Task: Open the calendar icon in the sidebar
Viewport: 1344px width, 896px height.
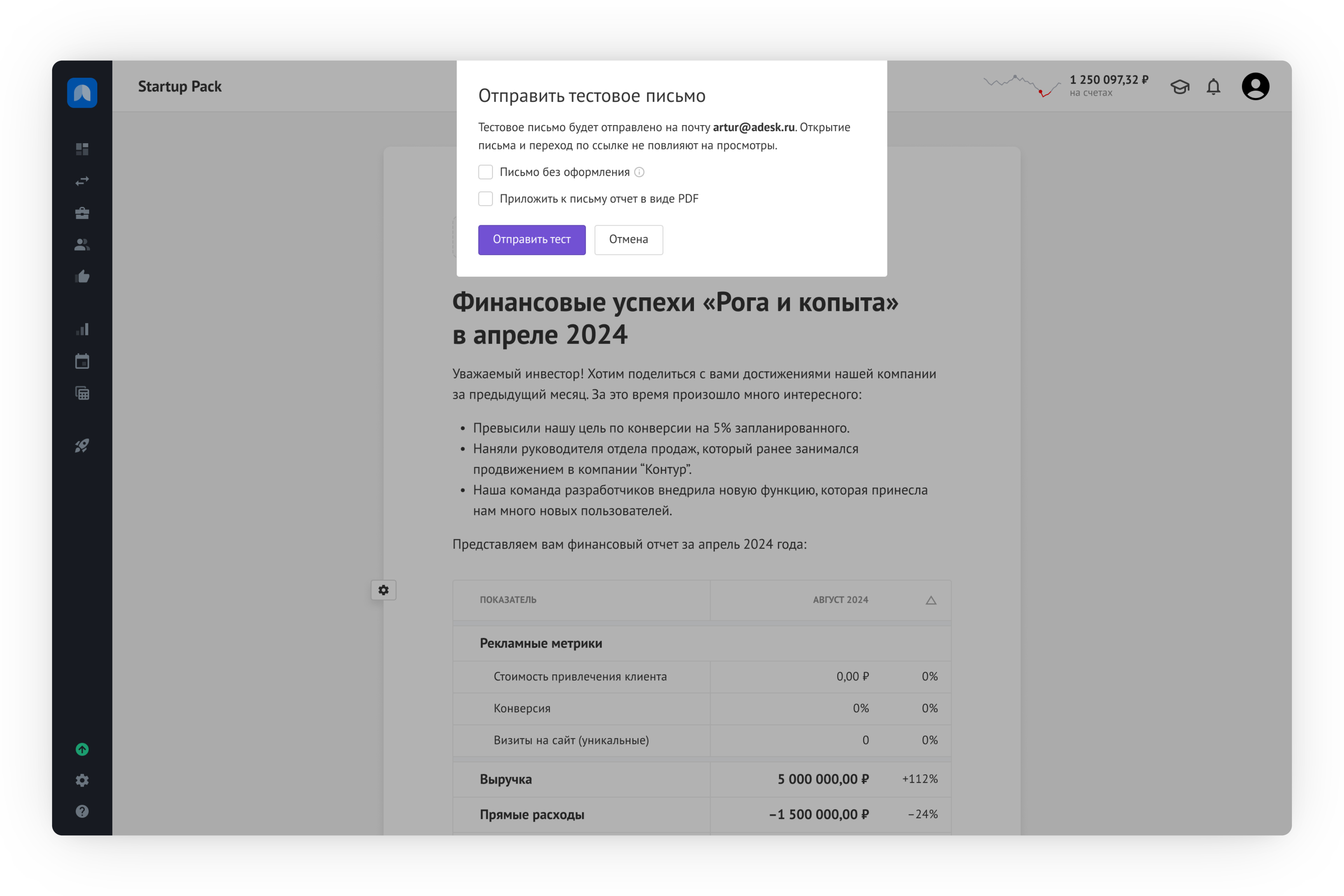Action: pyautogui.click(x=82, y=361)
